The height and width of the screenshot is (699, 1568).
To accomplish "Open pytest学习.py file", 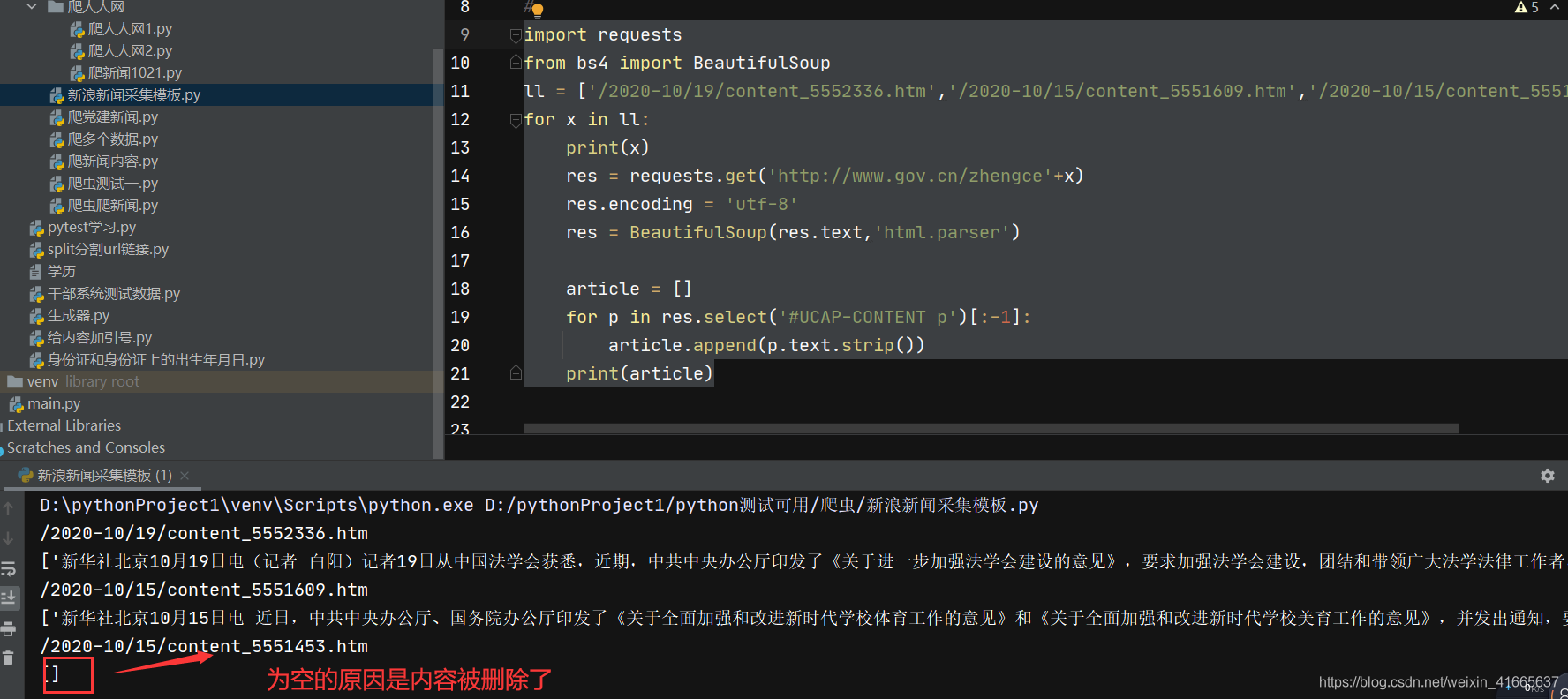I will click(x=92, y=228).
